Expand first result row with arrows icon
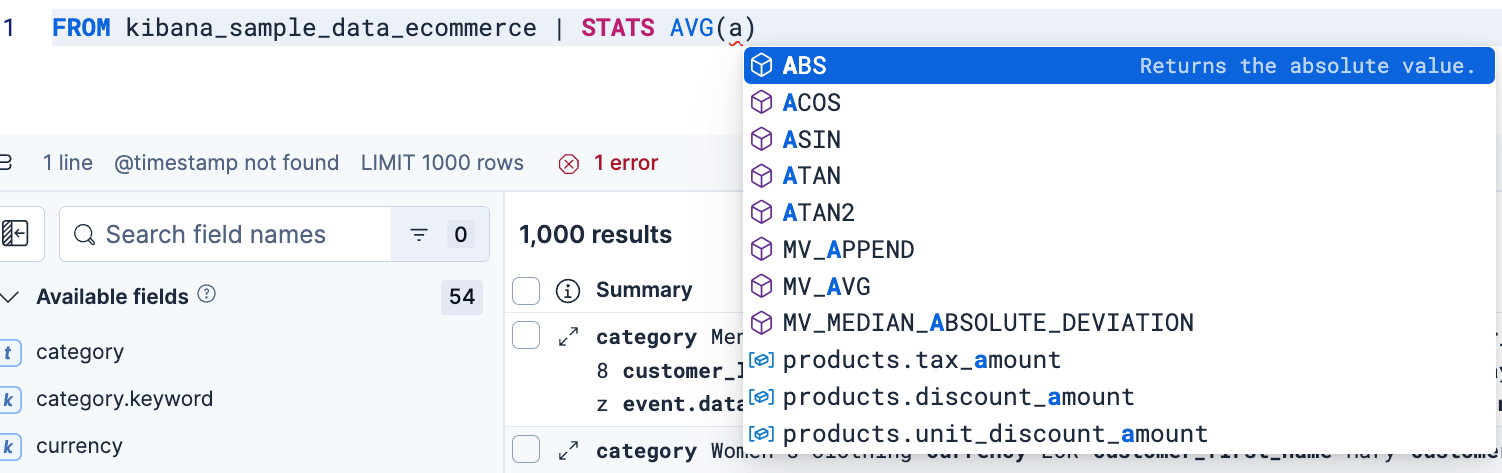This screenshot has height=473, width=1502. point(568,337)
